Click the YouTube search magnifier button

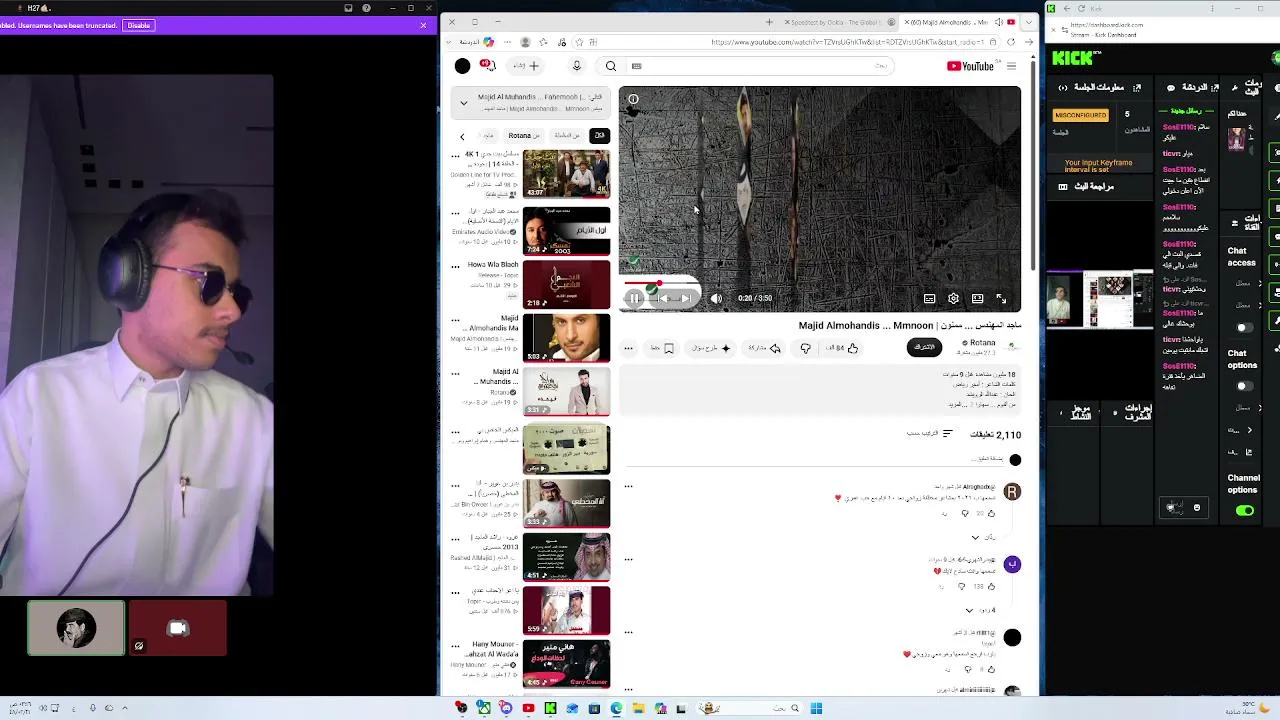pos(611,66)
